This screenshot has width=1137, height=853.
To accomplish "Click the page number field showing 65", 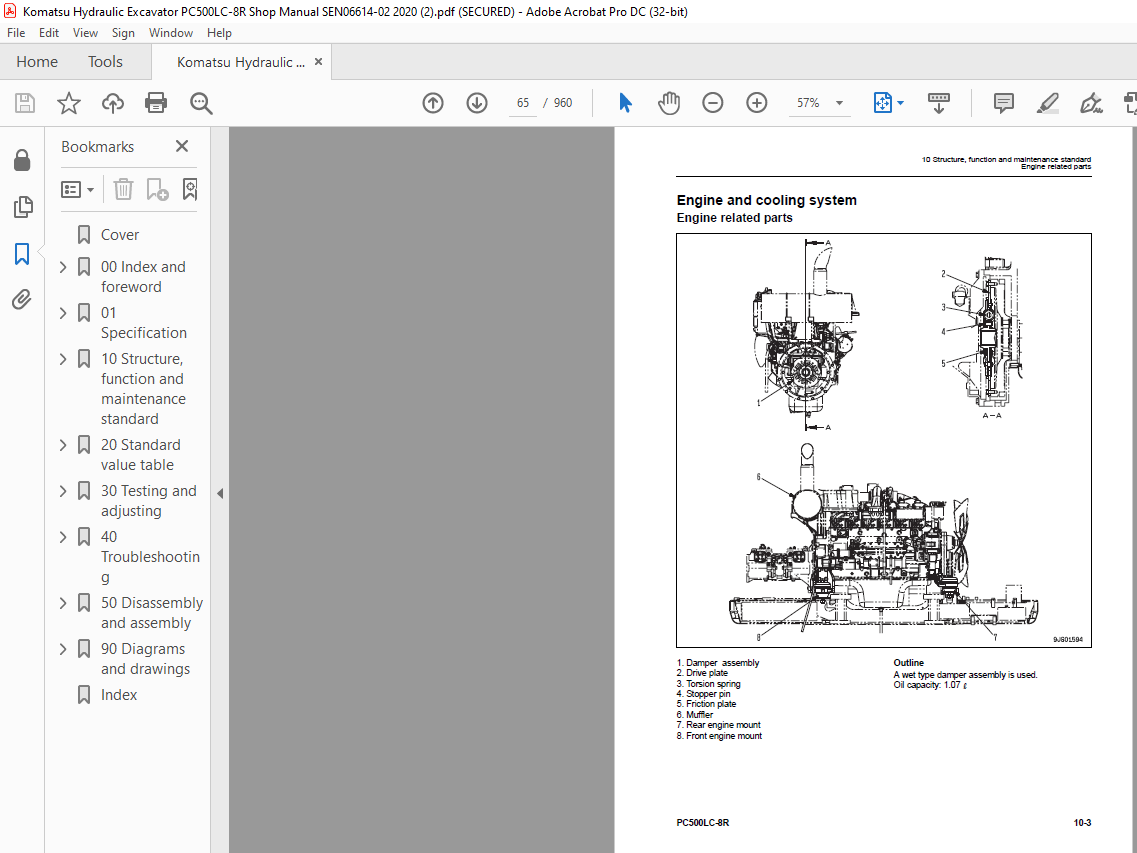I will 523,103.
